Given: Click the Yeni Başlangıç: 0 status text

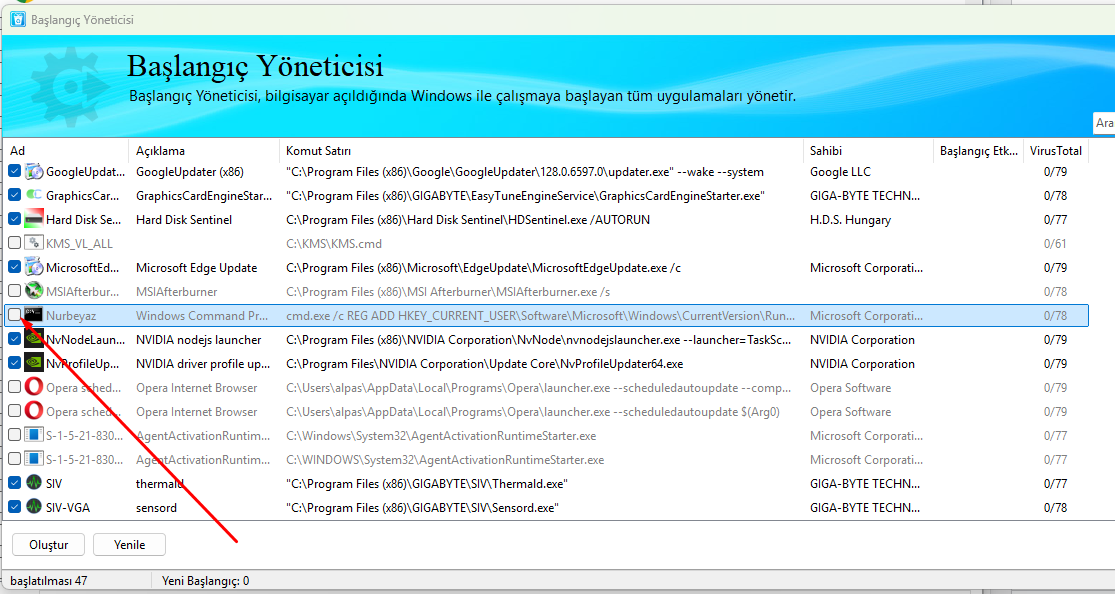Looking at the screenshot, I should tap(206, 580).
